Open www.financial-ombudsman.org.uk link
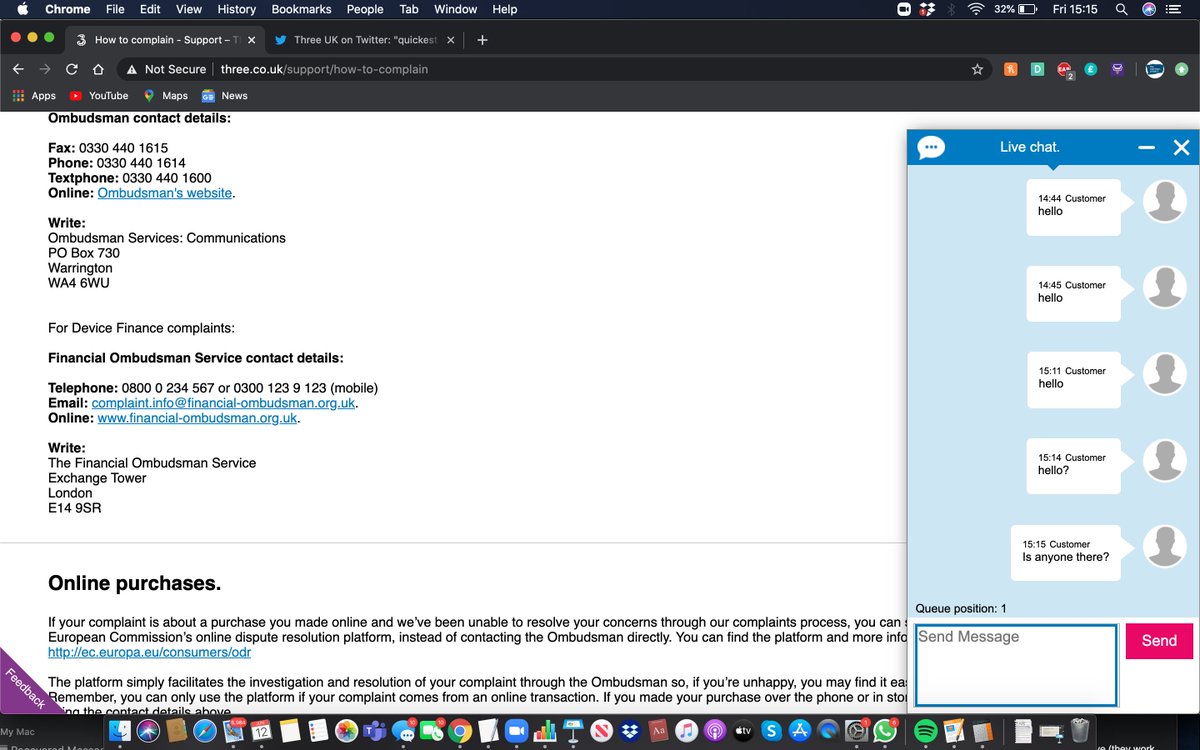1200x750 pixels. point(197,418)
